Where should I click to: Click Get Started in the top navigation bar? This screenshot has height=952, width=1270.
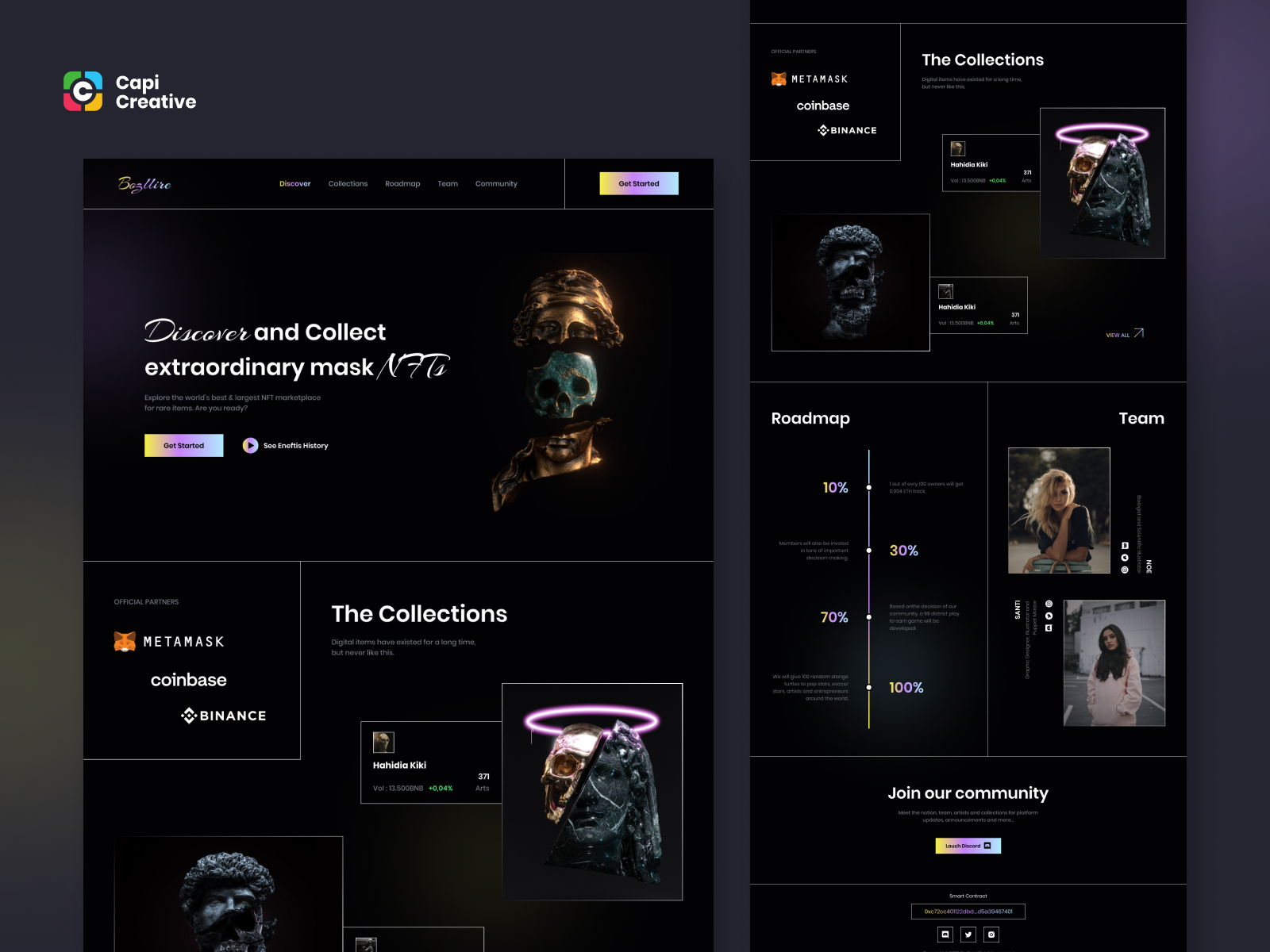[639, 184]
